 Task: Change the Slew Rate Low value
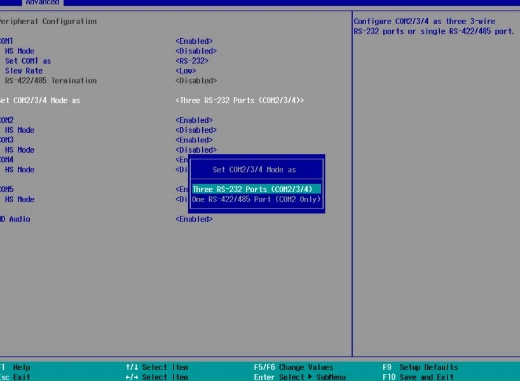click(x=186, y=71)
